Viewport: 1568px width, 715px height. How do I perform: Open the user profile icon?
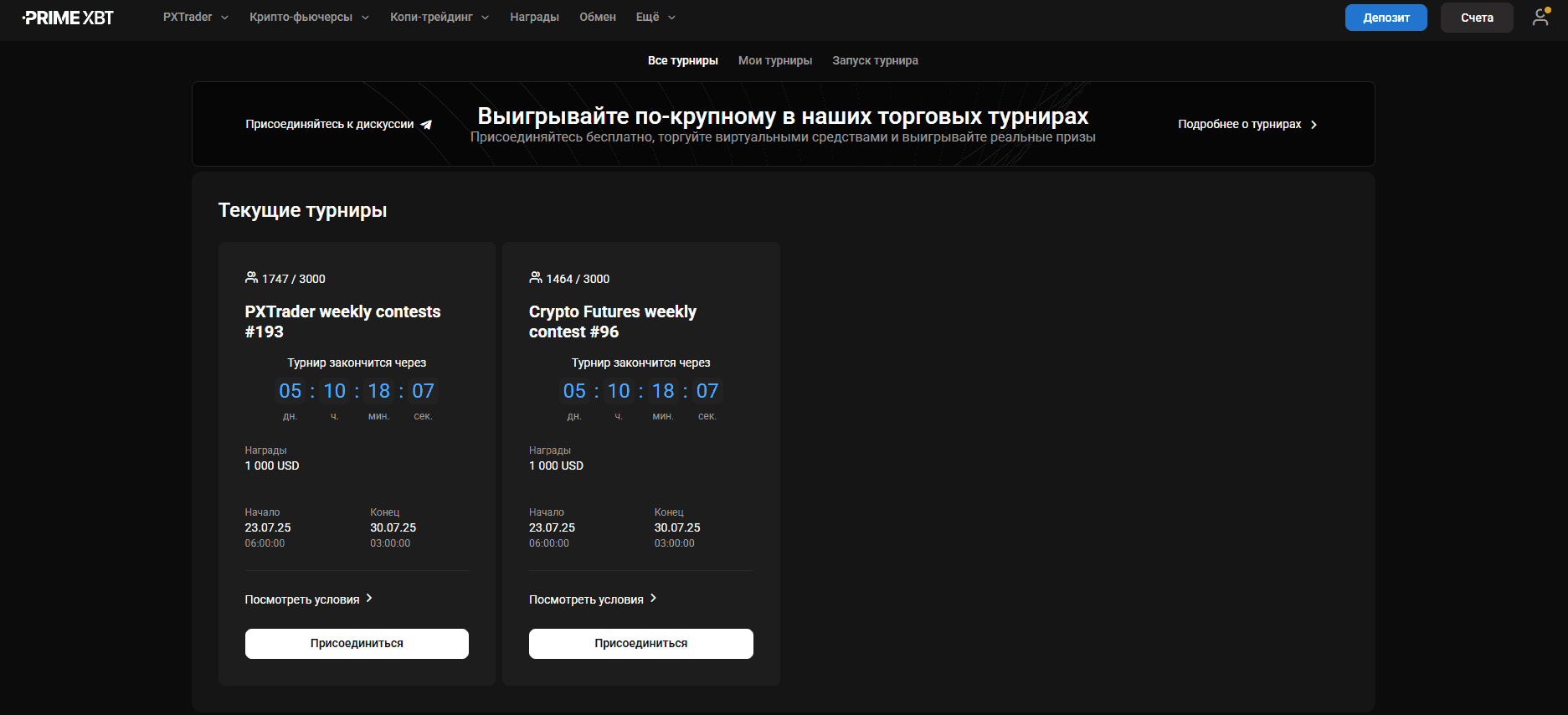click(1540, 17)
